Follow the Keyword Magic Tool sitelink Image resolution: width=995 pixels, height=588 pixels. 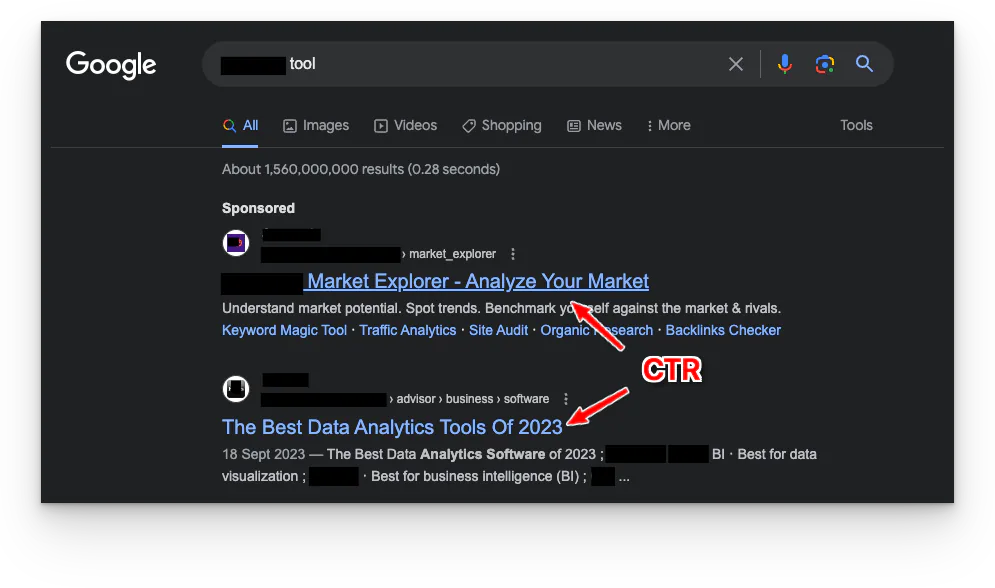tap(284, 330)
